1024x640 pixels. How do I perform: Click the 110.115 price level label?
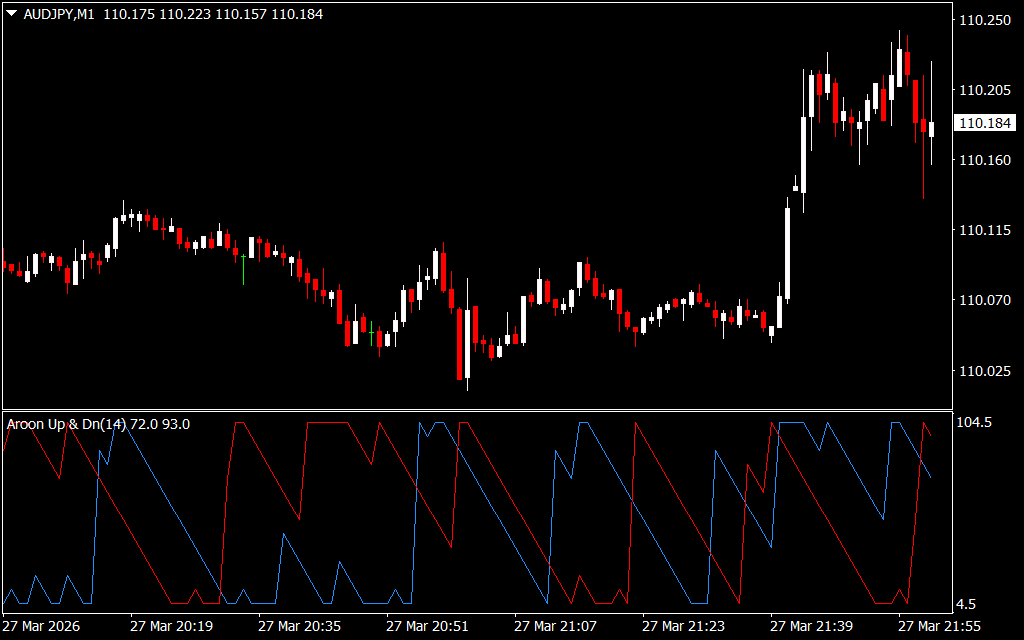pos(983,230)
